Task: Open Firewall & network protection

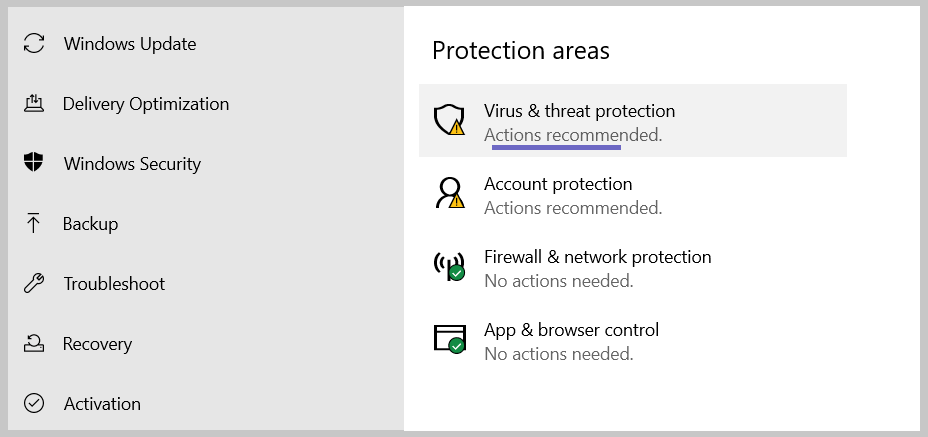Action: 633,266
